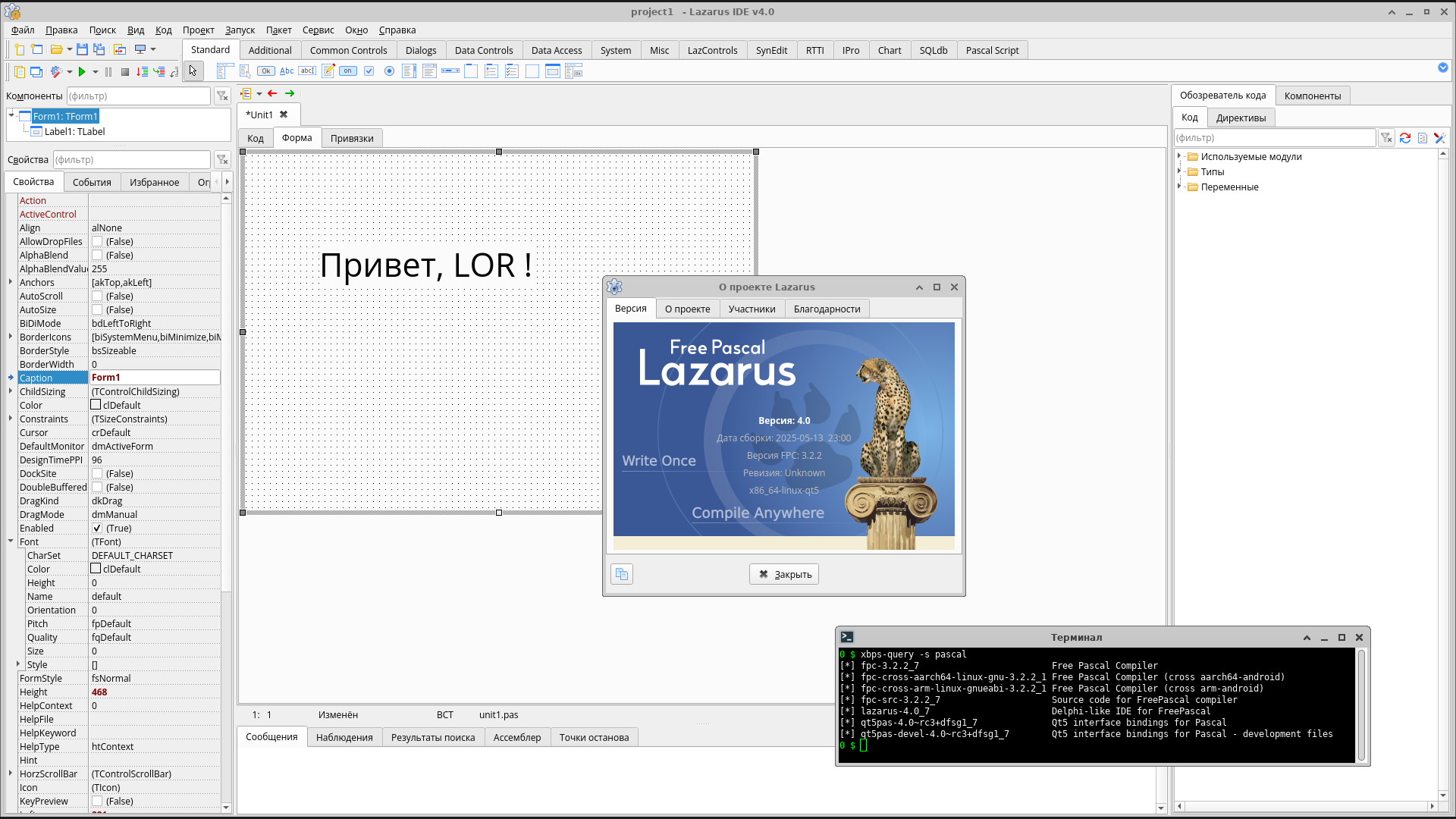Image resolution: width=1456 pixels, height=819 pixels.
Task: Switch to the Директивы tab
Action: click(1241, 118)
